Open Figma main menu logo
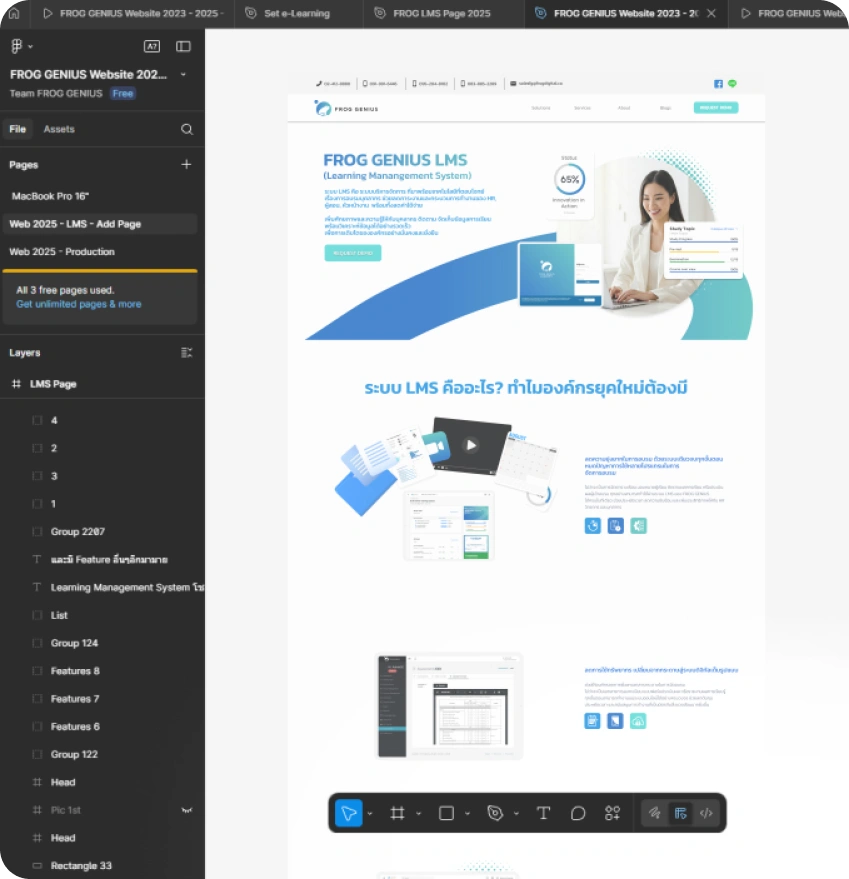The image size is (849, 879). 17,47
